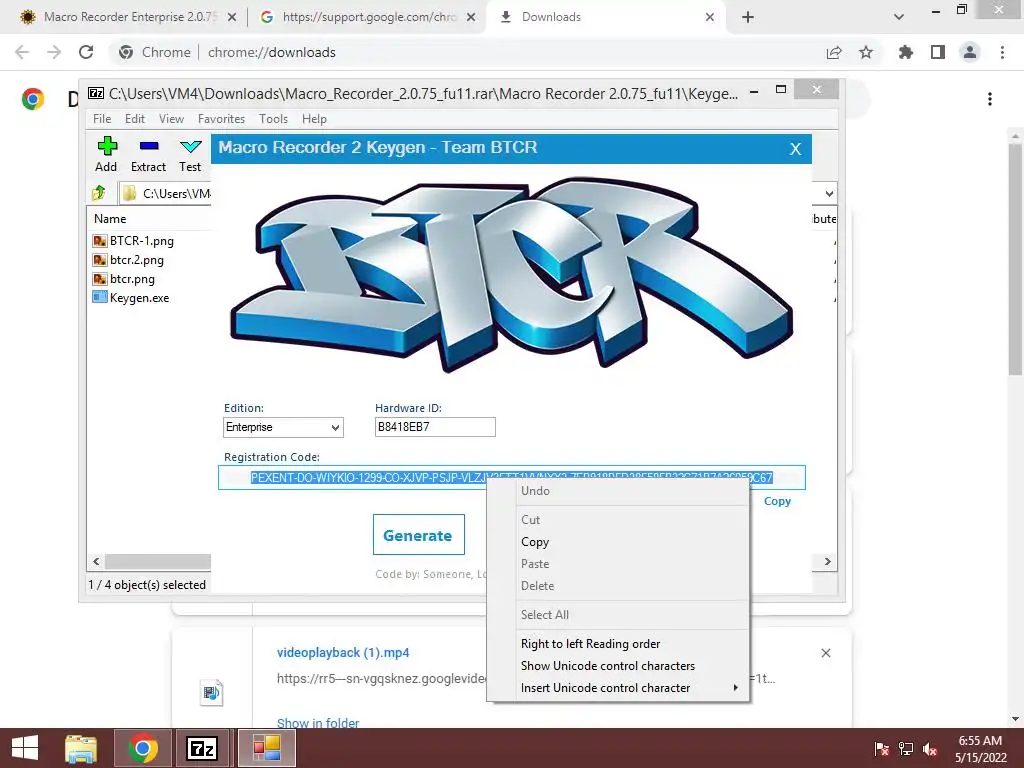Switch to Macro Recorder Enterprise tab
The width and height of the screenshot is (1024, 768).
[128, 17]
